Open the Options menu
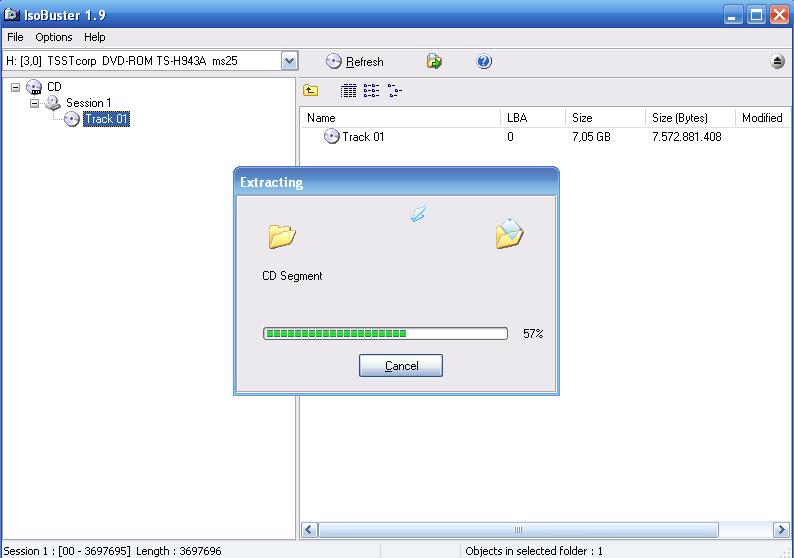794x558 pixels. tap(54, 37)
